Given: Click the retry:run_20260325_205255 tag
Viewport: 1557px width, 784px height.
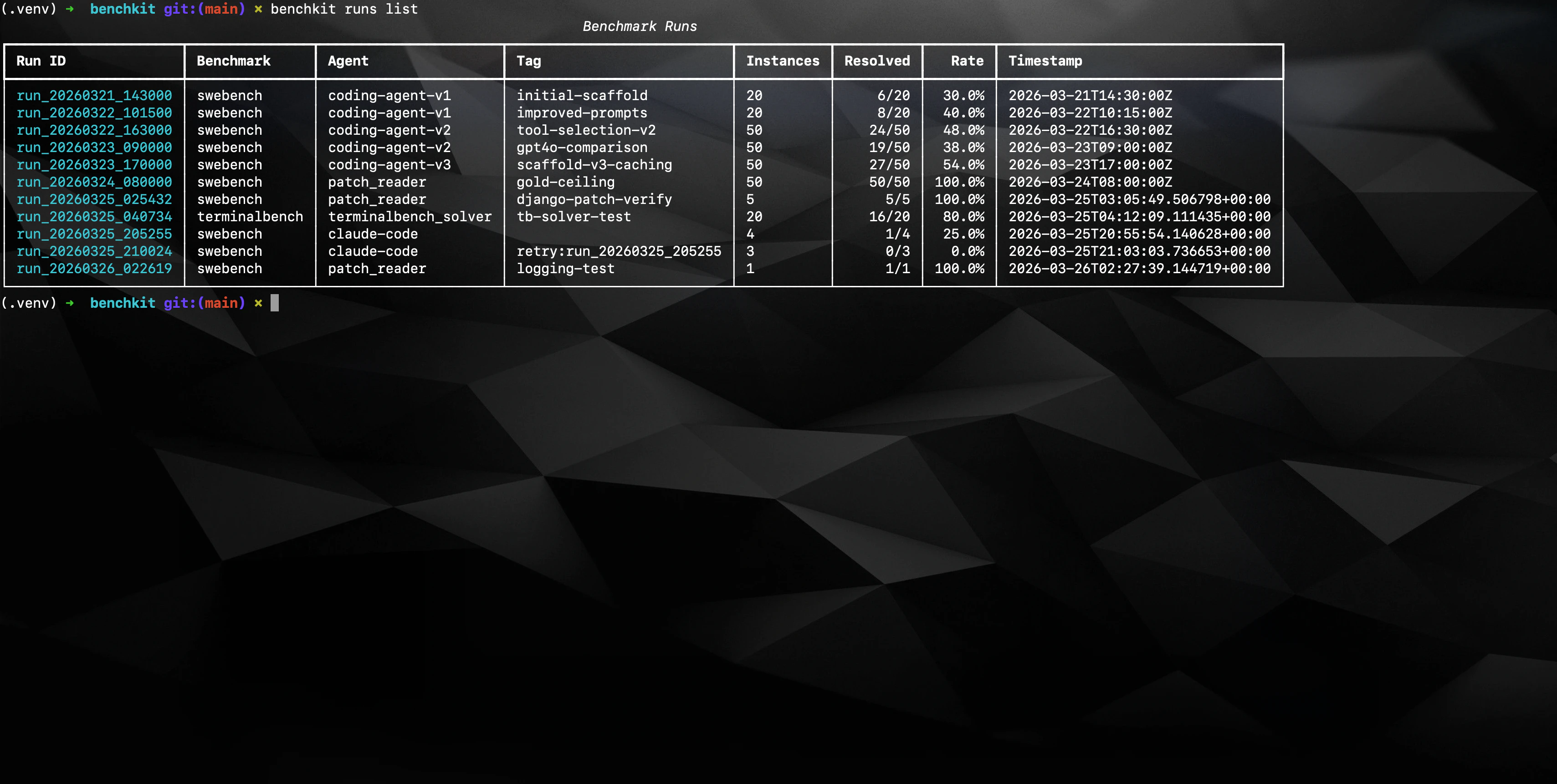Looking at the screenshot, I should (618, 251).
